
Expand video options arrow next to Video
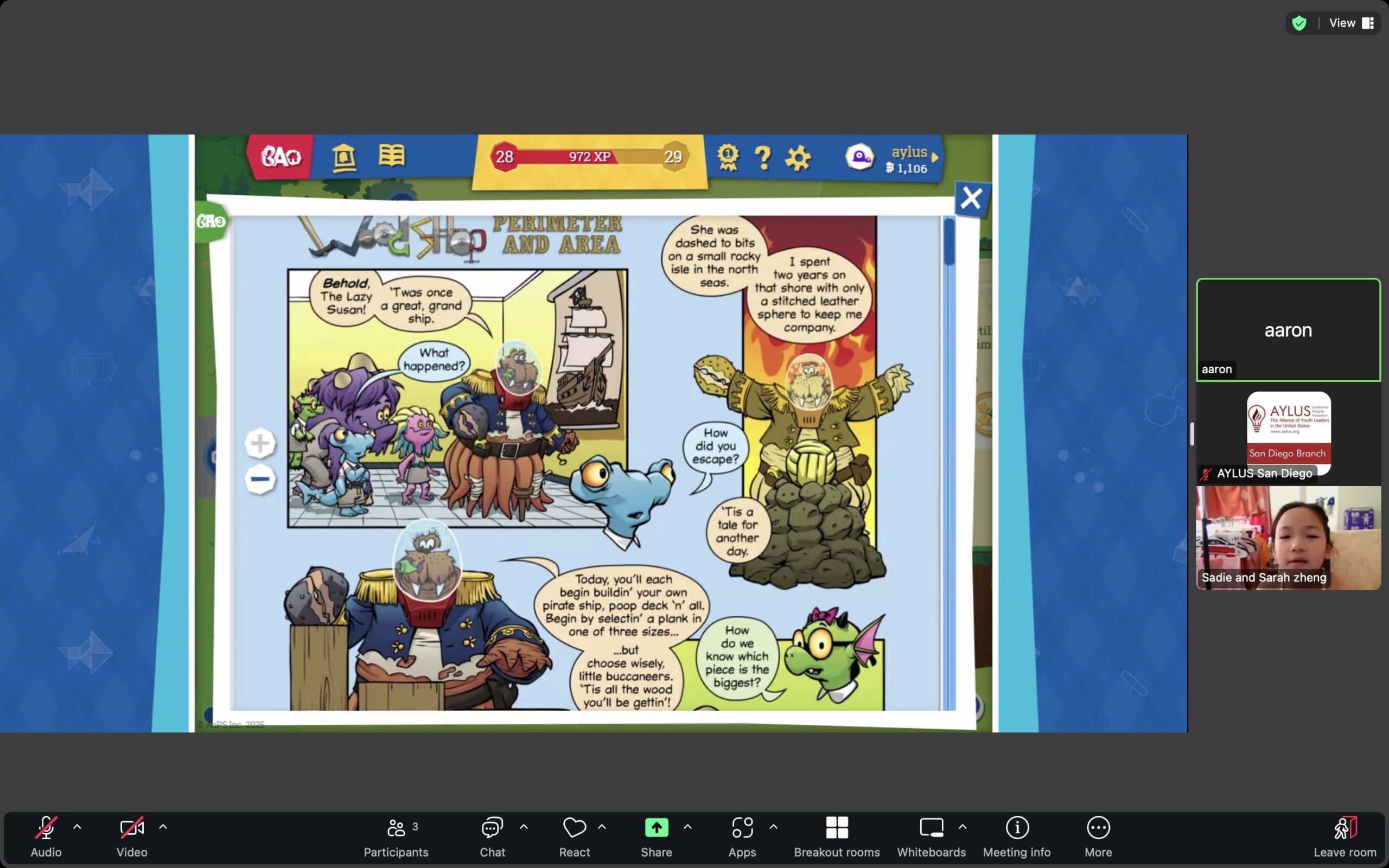tap(163, 827)
